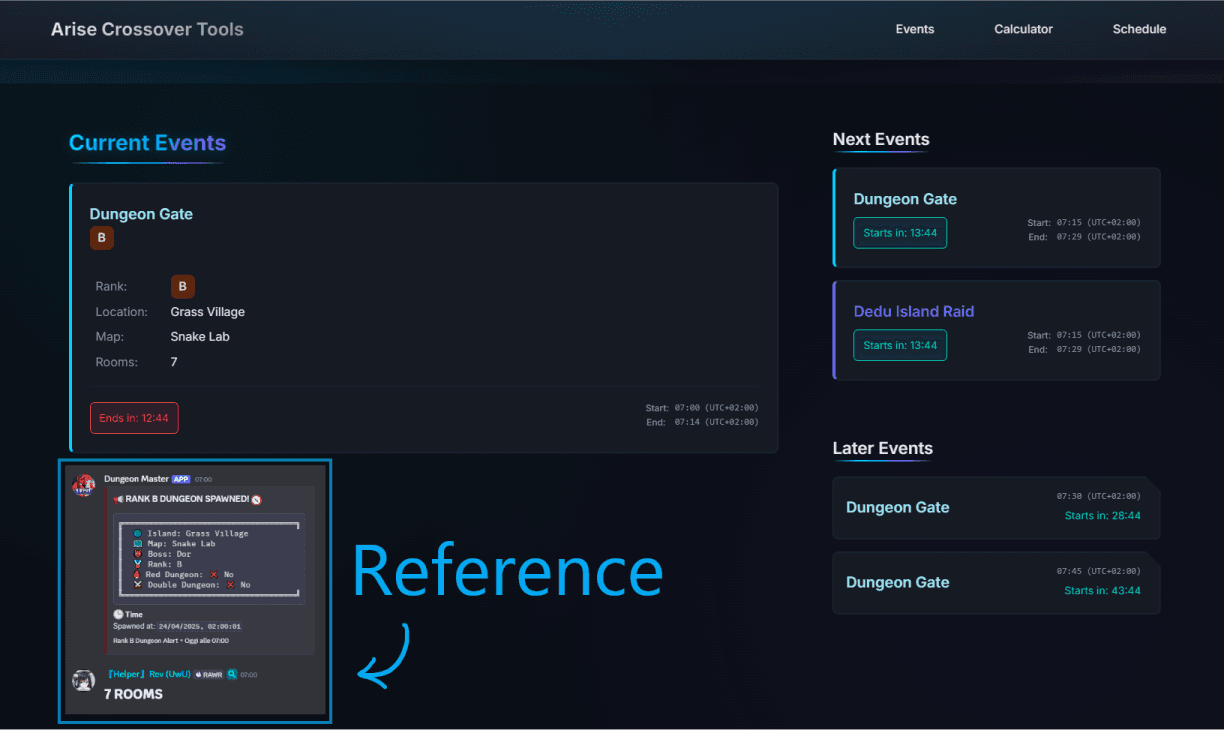Click the megaphone icon in spawn alert
The height and width of the screenshot is (730, 1224).
click(118, 499)
